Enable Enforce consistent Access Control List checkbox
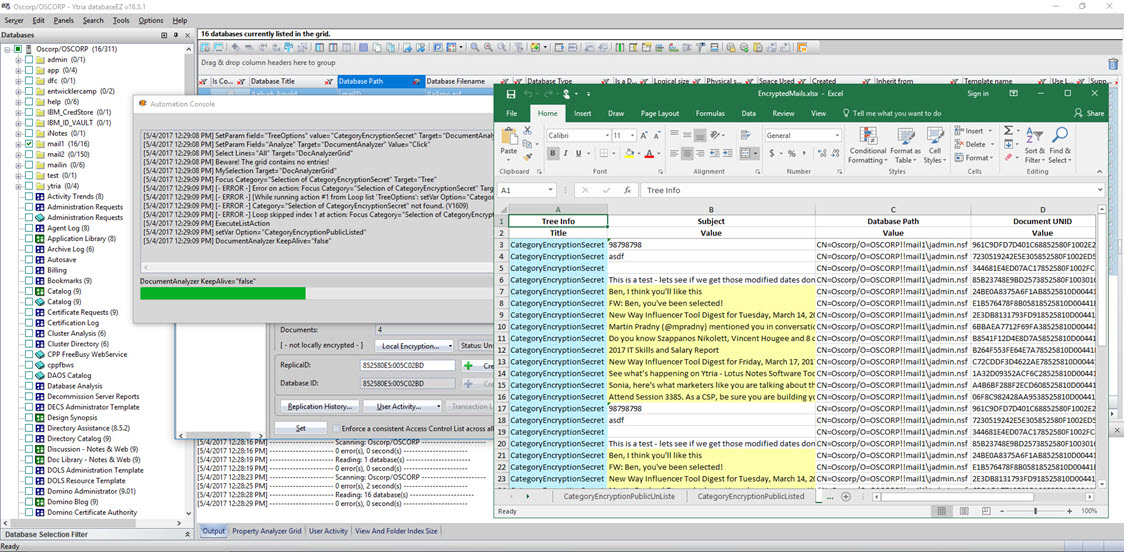 [336, 429]
